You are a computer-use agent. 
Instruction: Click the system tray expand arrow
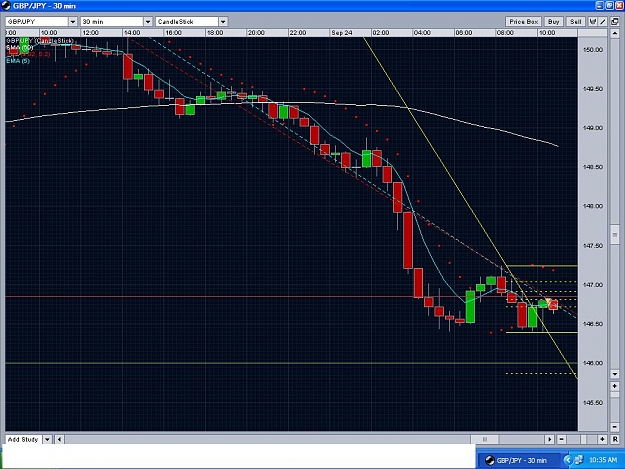(567, 460)
